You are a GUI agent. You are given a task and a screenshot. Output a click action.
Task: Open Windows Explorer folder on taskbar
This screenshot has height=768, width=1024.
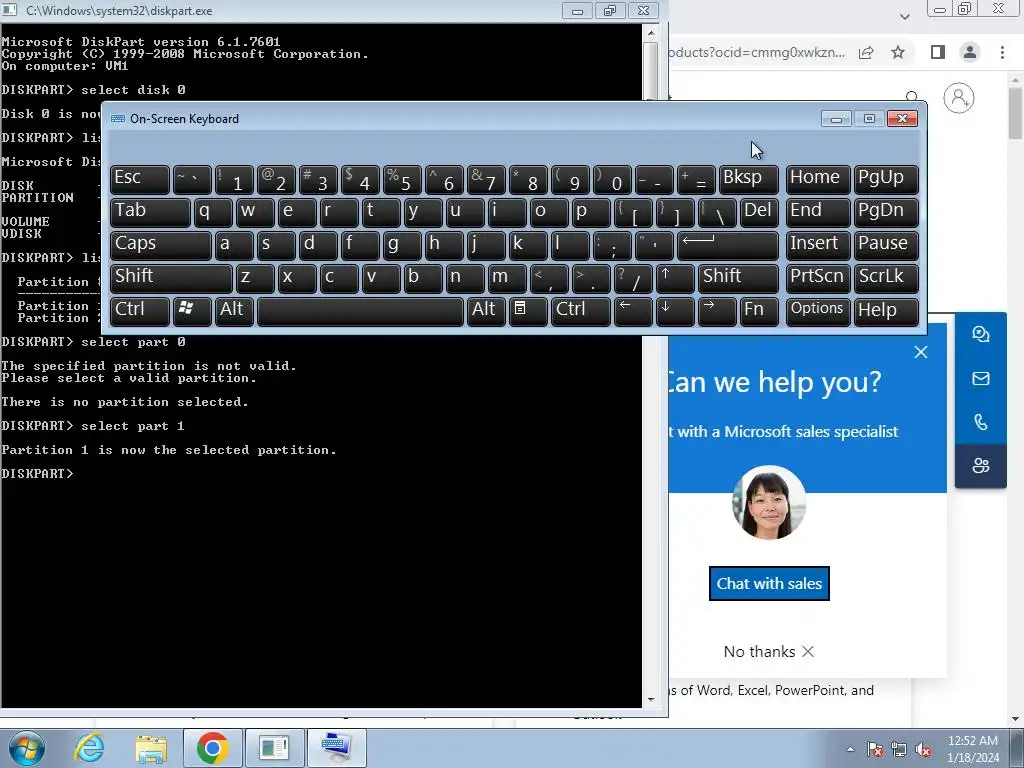(151, 748)
